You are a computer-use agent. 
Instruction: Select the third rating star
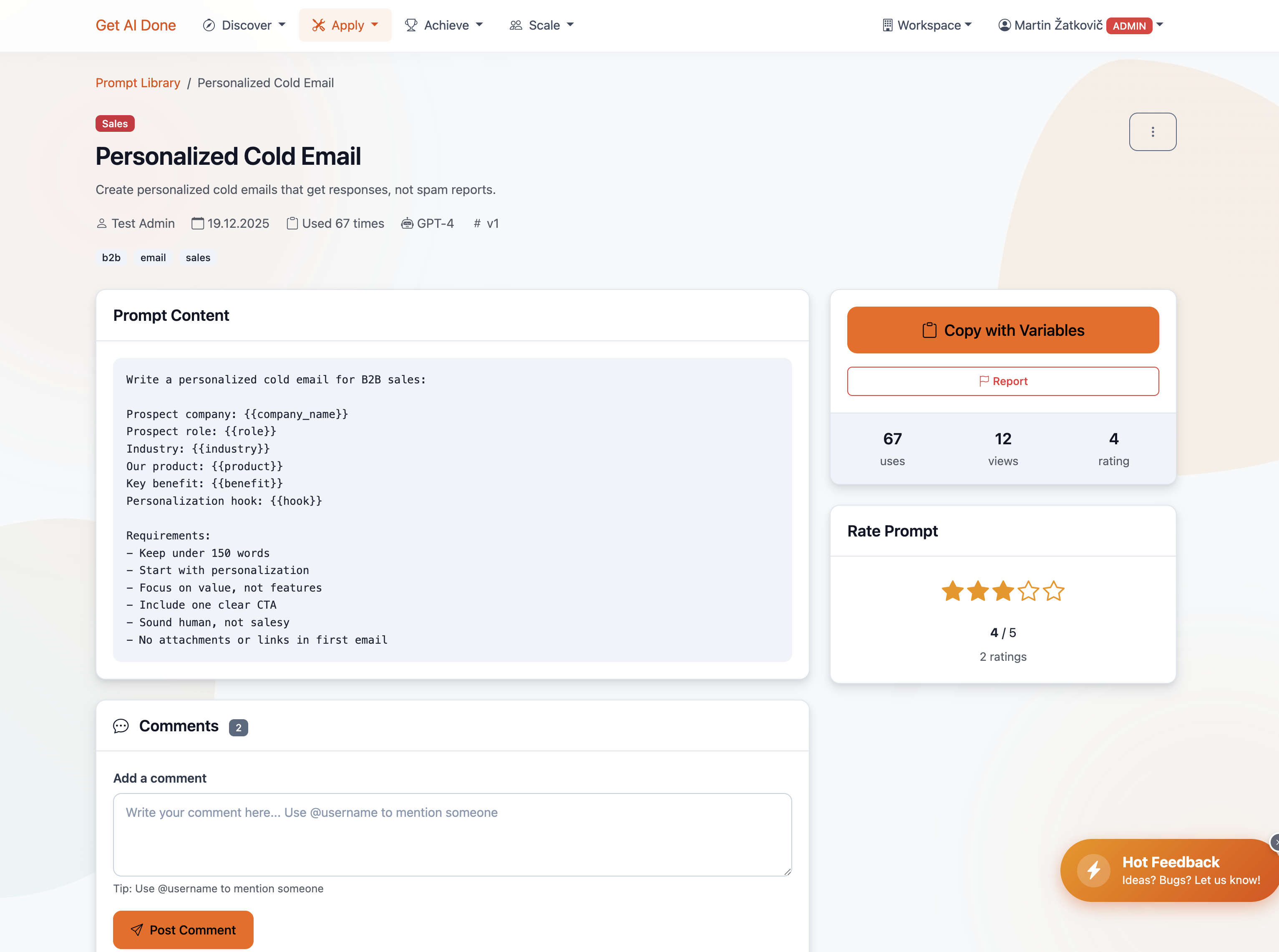click(1003, 591)
